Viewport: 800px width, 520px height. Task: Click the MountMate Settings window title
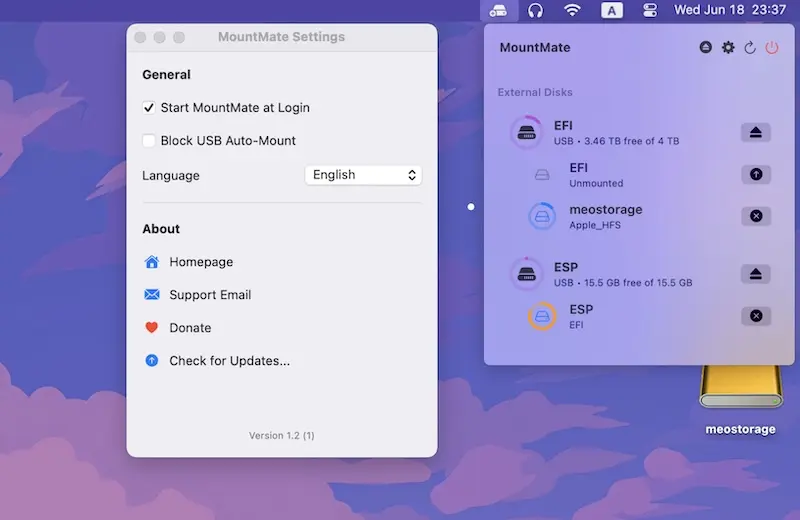(x=282, y=37)
